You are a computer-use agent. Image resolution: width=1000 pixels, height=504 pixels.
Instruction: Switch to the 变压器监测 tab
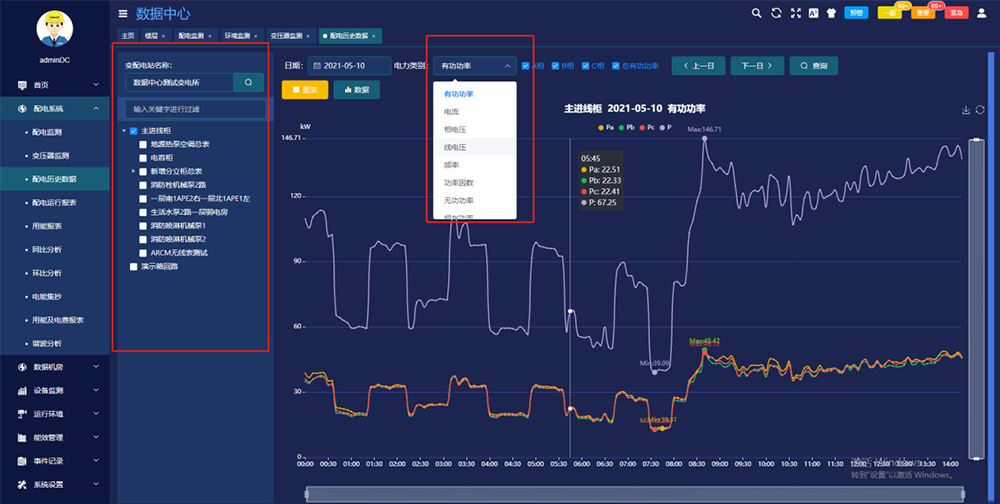click(x=287, y=36)
